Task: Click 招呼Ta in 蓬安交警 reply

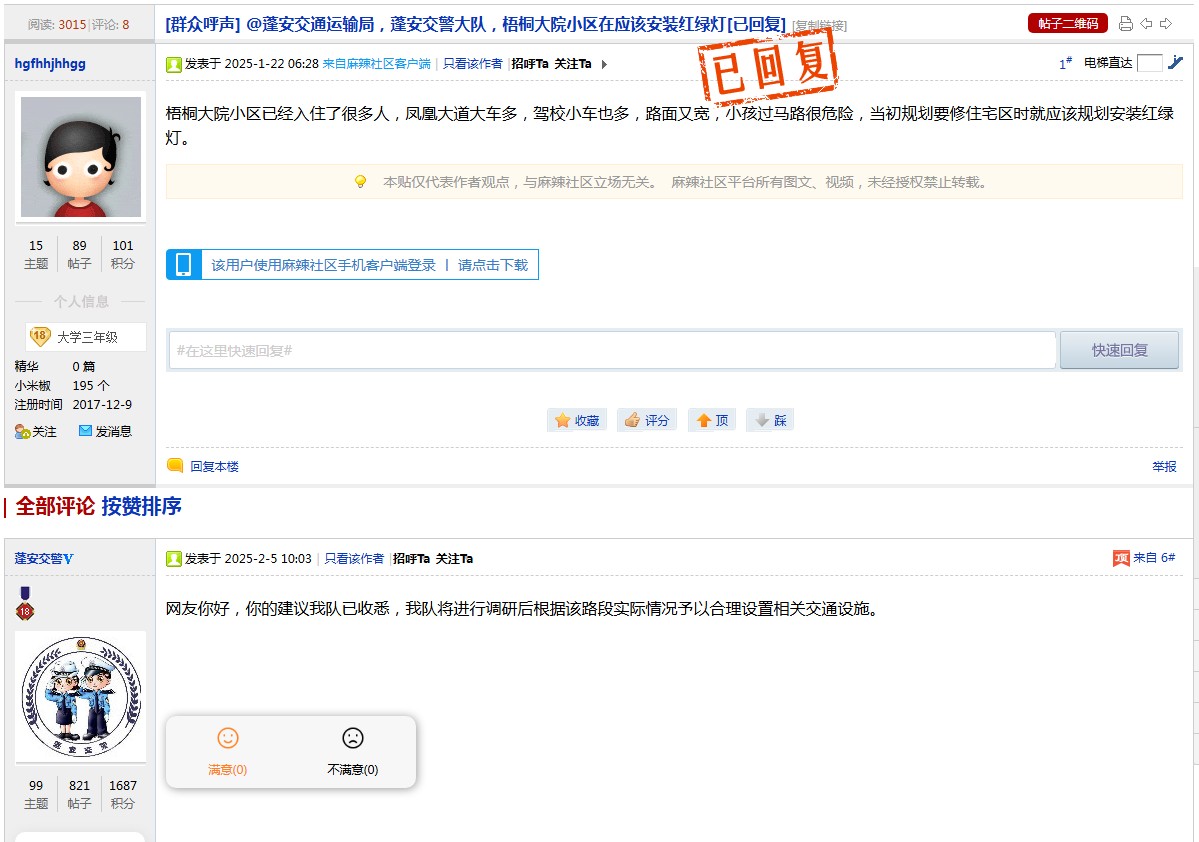Action: click(411, 558)
